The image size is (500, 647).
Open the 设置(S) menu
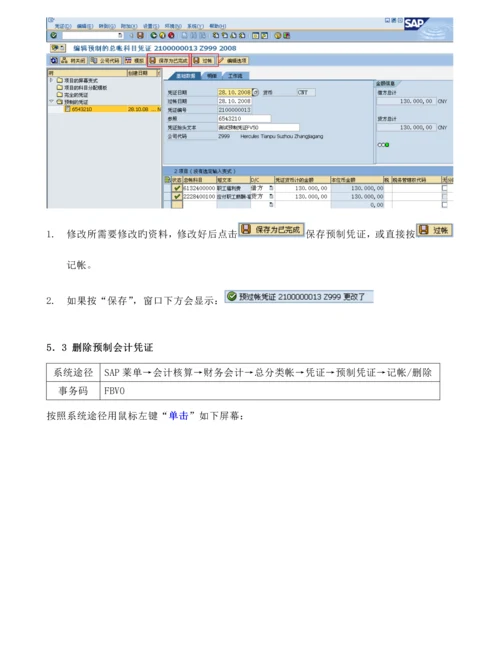(x=151, y=26)
